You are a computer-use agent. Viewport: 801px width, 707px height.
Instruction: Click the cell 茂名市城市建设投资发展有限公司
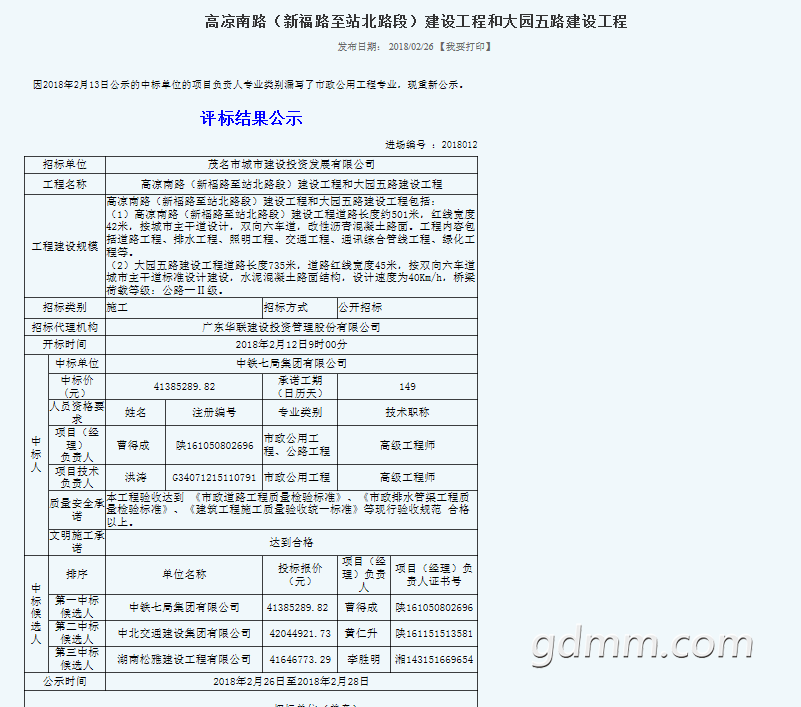pyautogui.click(x=291, y=164)
